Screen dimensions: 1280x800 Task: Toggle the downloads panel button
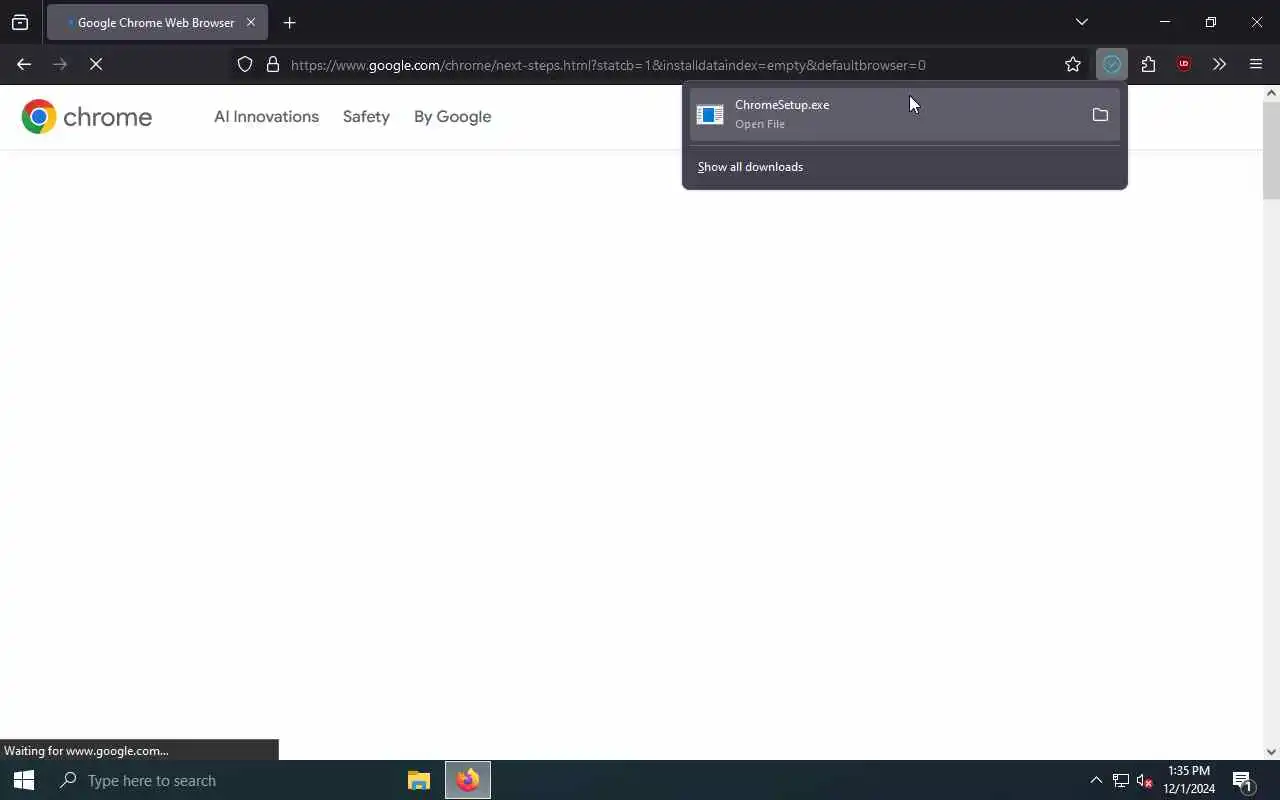(1112, 64)
